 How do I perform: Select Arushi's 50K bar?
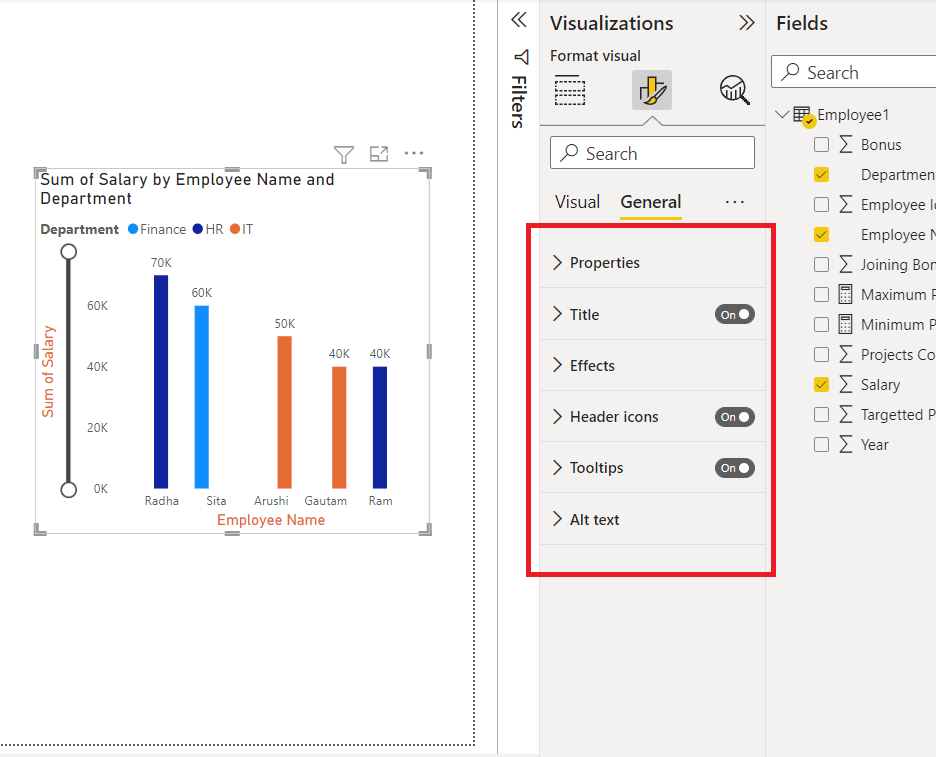(x=285, y=412)
